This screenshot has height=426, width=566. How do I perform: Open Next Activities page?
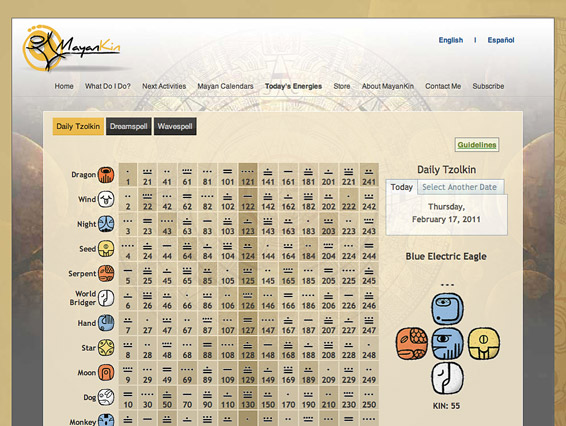click(164, 86)
